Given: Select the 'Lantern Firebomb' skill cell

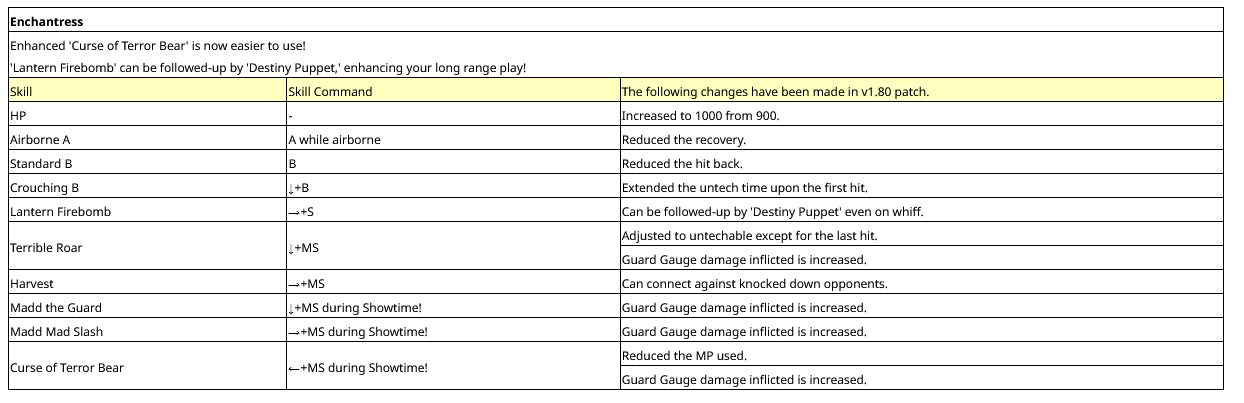Looking at the screenshot, I should tap(147, 211).
